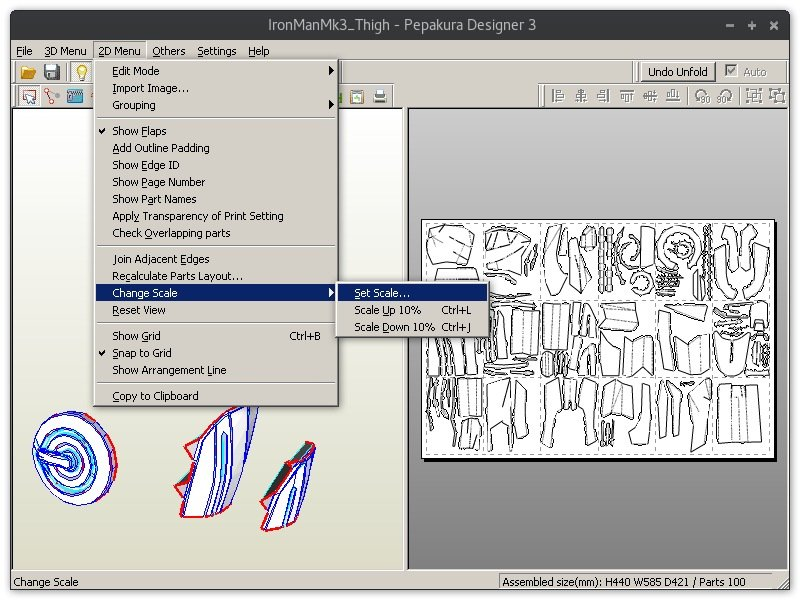Choose the join/disjoin edge tool icon
800x600 pixels.
[52, 96]
